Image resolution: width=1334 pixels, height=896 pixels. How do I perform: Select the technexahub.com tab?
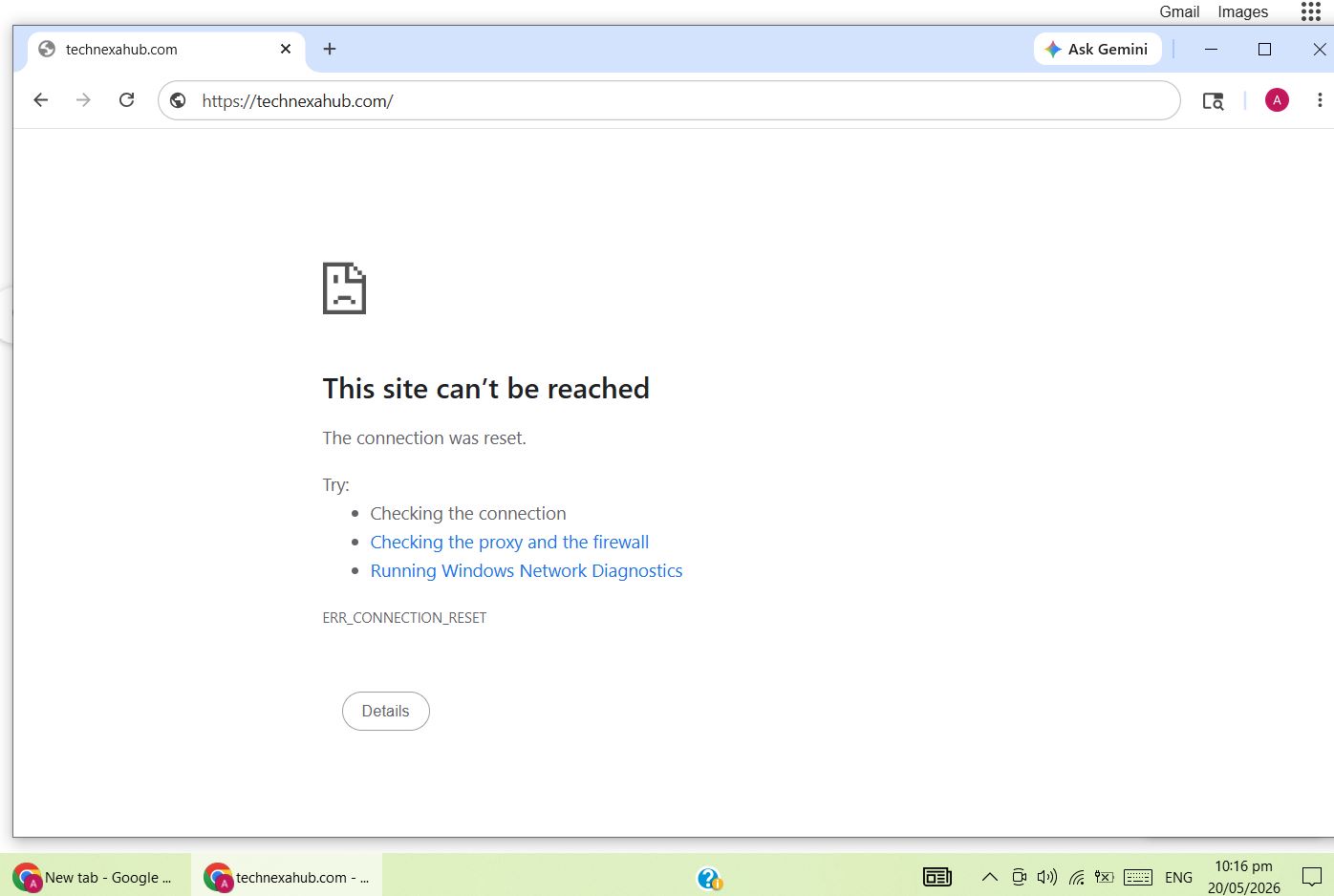[166, 50]
